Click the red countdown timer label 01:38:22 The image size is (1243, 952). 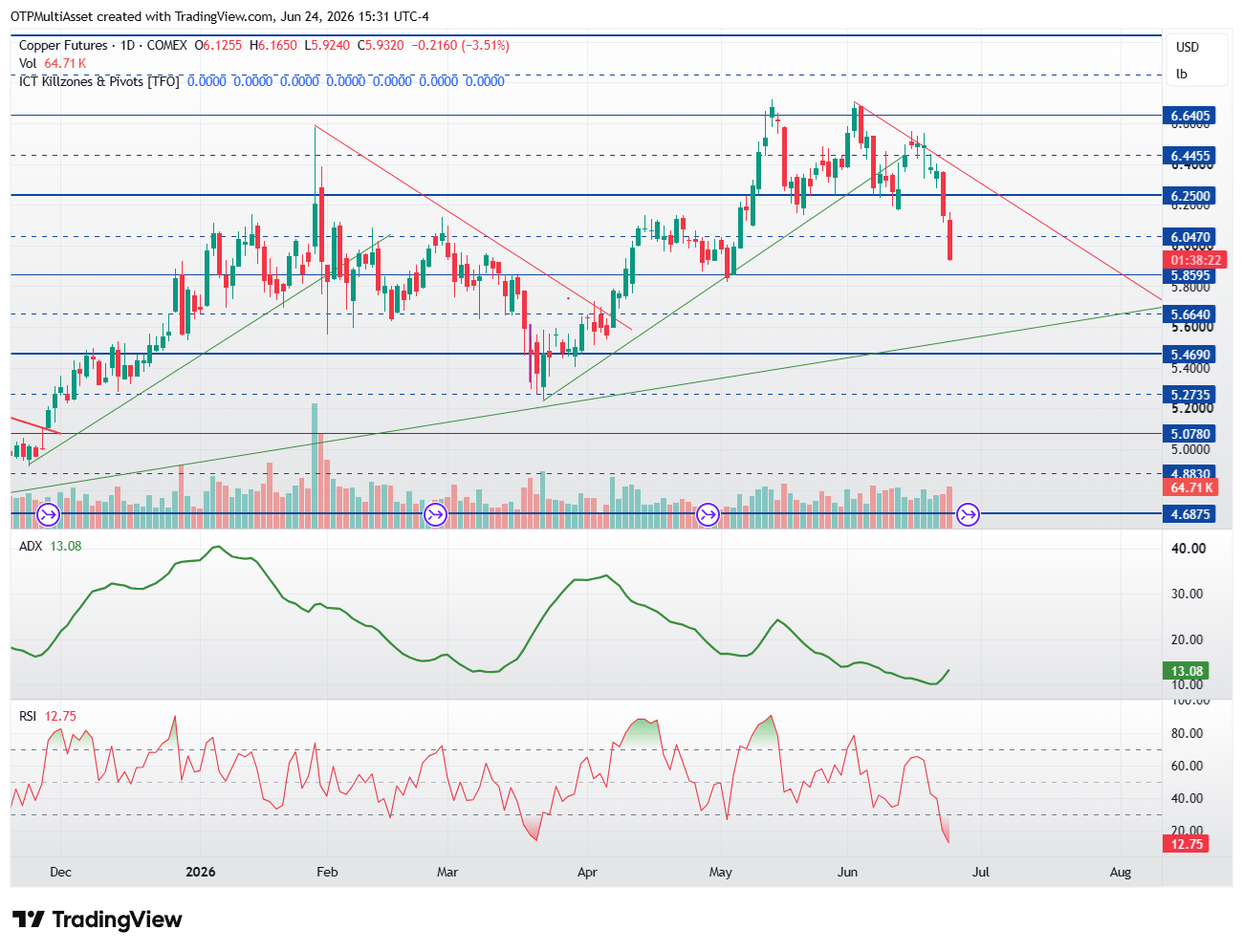click(1195, 260)
